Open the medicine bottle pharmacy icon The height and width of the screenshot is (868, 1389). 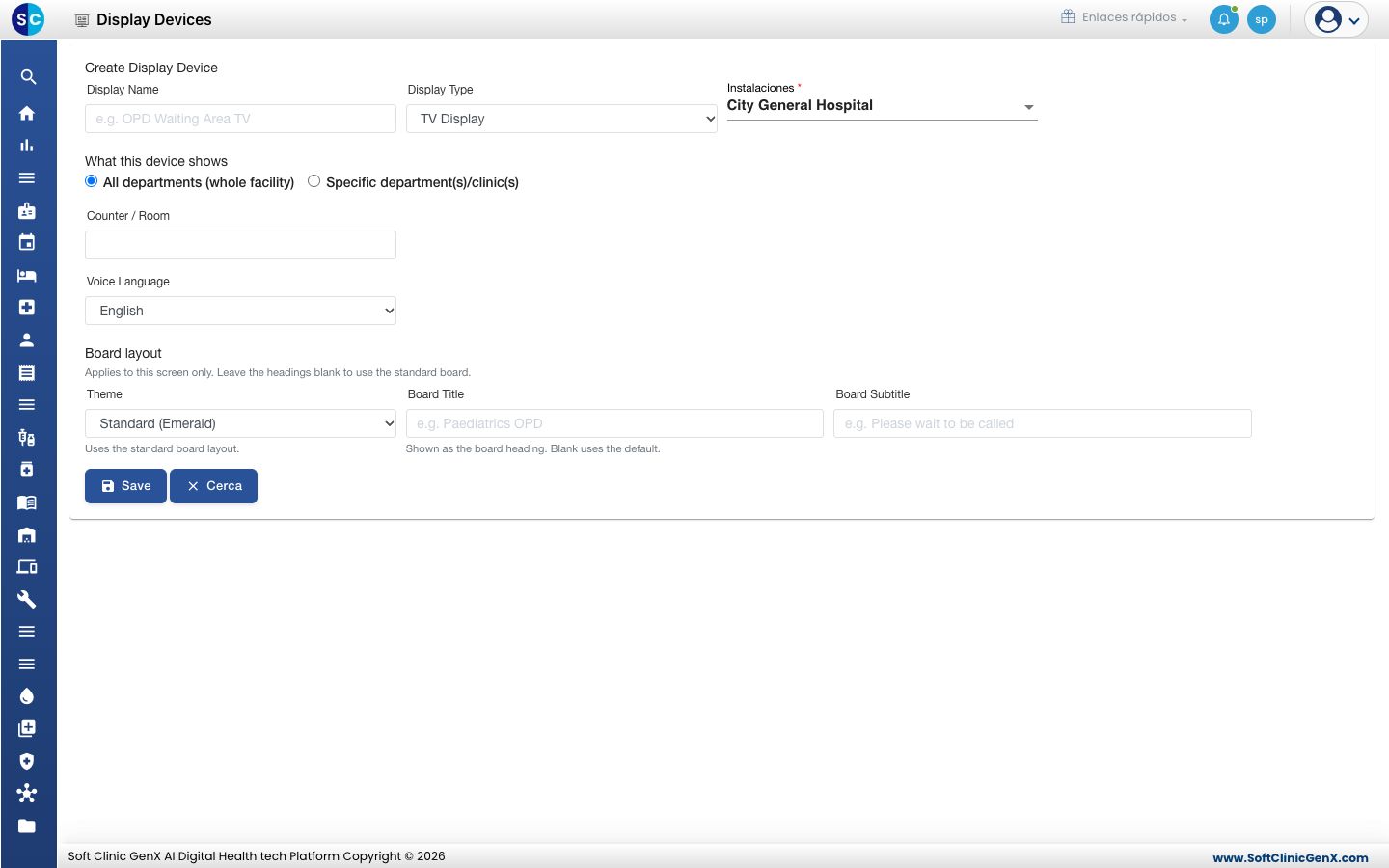click(27, 470)
